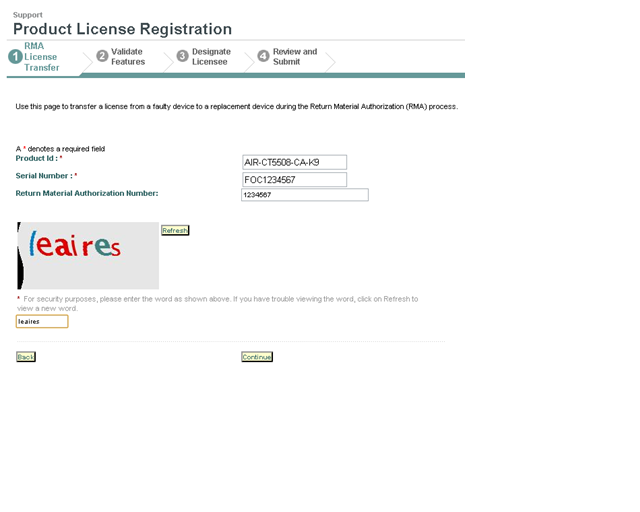Click the Product Id label

tap(39, 158)
